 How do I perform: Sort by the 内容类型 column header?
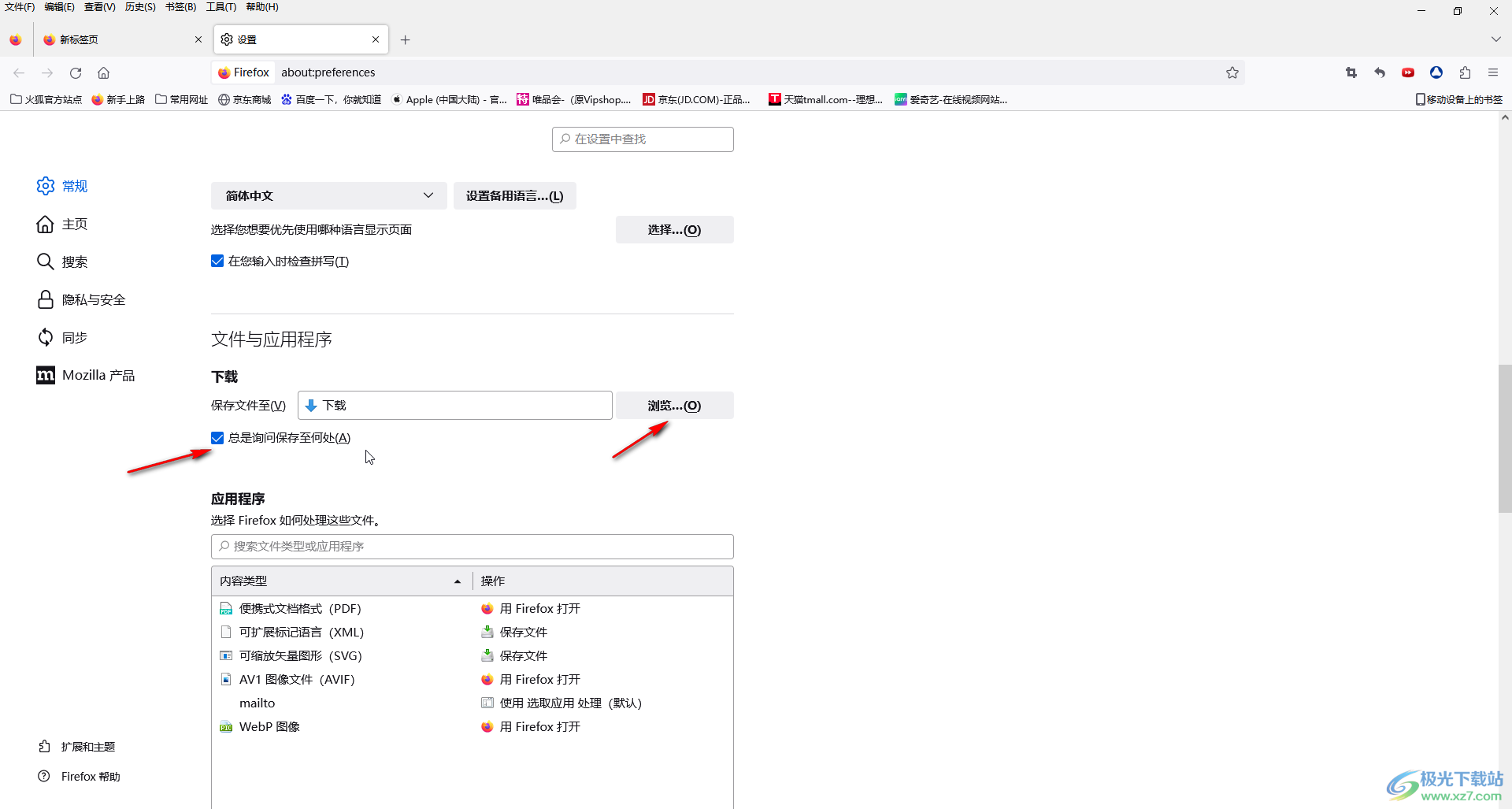(x=342, y=581)
